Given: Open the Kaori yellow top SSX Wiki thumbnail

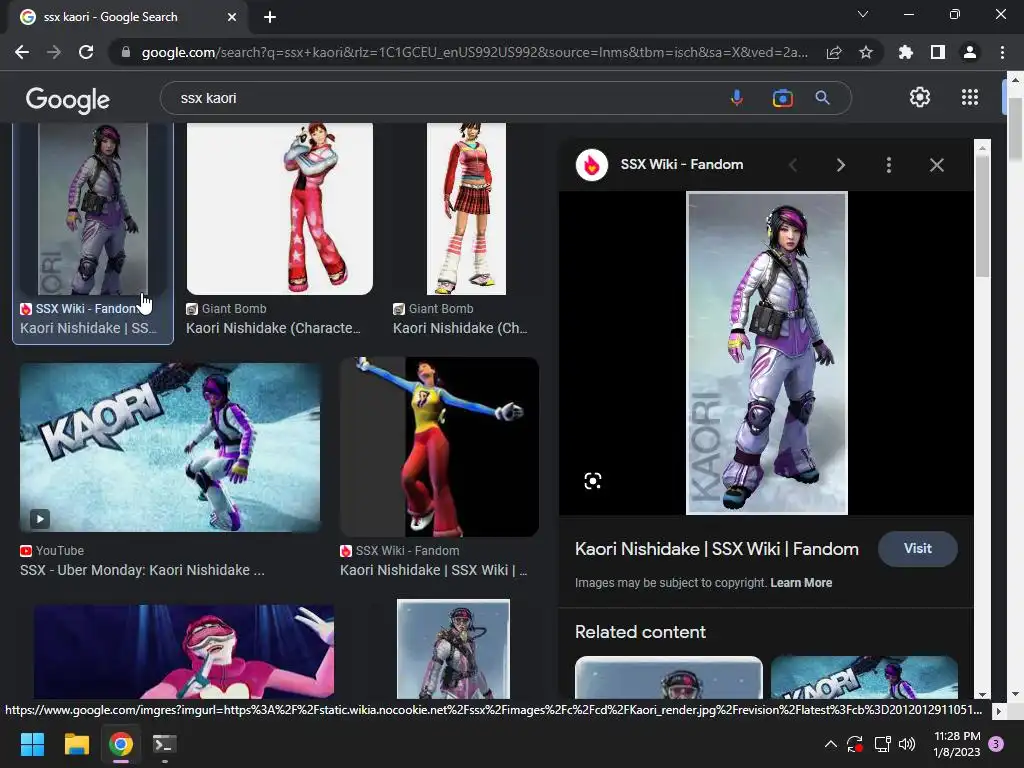Looking at the screenshot, I should [x=439, y=447].
